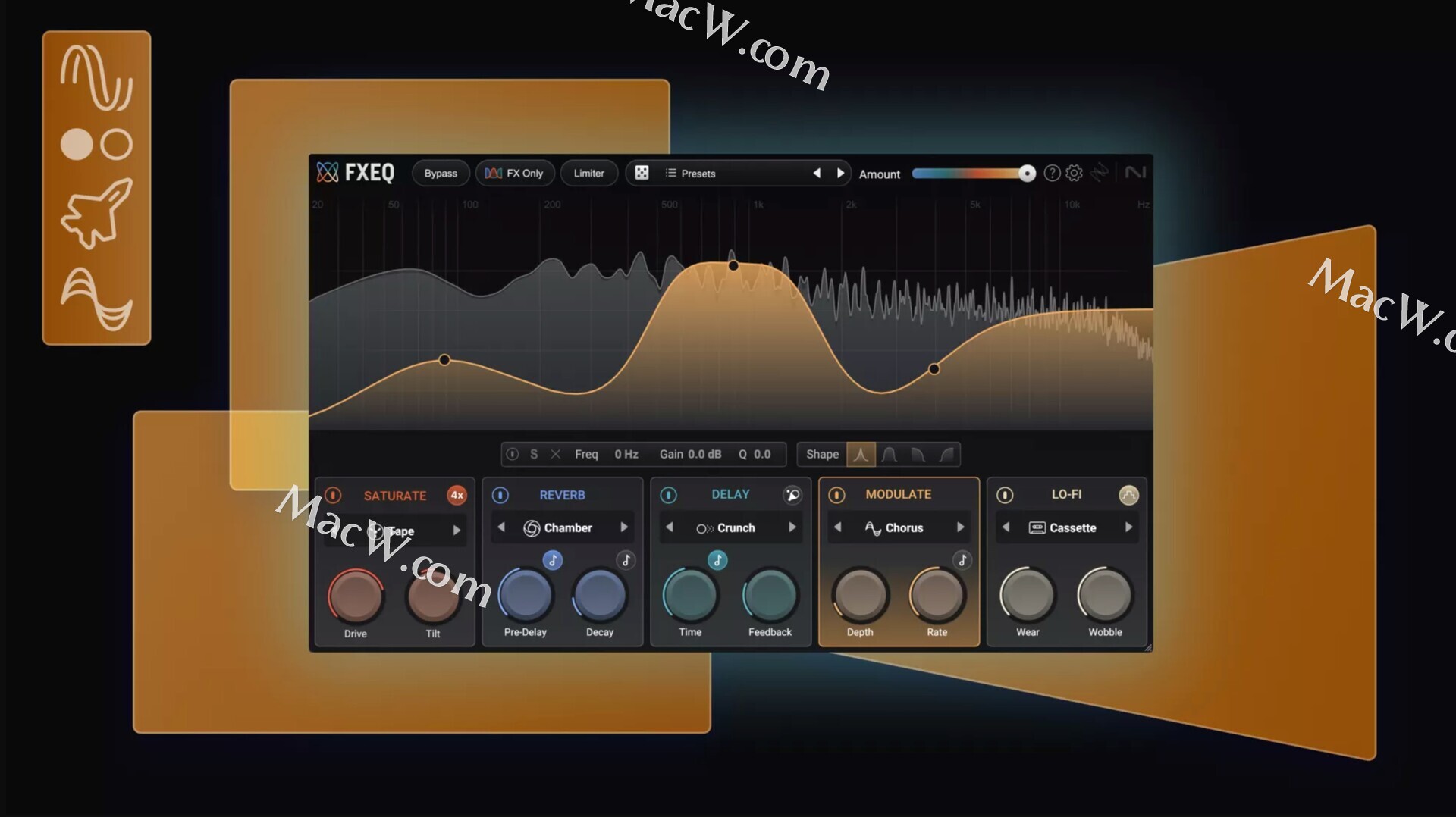Click the Crunch circle icon
The width and height of the screenshot is (1456, 817).
coord(704,528)
